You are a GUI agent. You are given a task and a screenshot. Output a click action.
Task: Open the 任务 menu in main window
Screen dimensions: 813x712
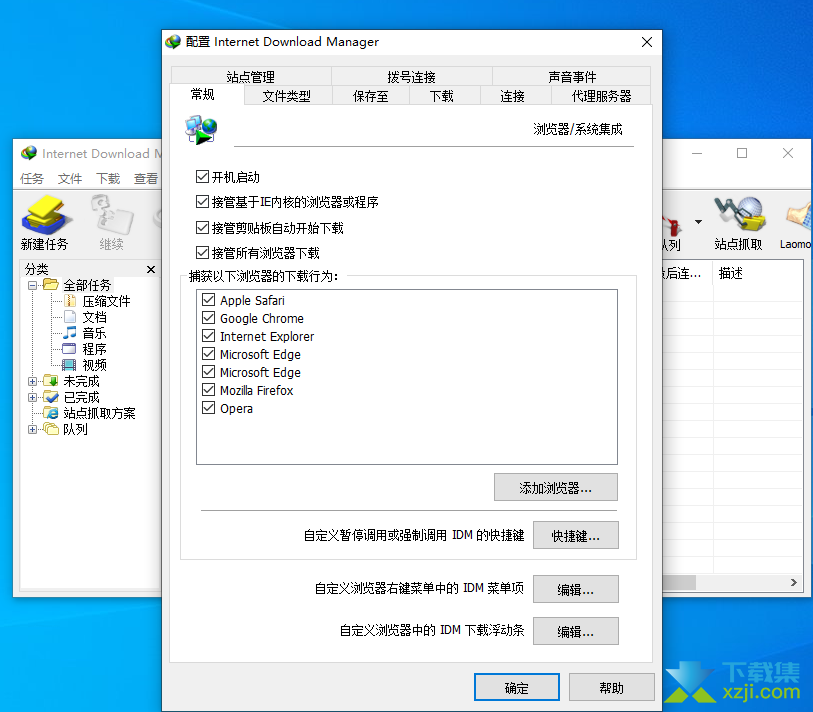tap(32, 179)
